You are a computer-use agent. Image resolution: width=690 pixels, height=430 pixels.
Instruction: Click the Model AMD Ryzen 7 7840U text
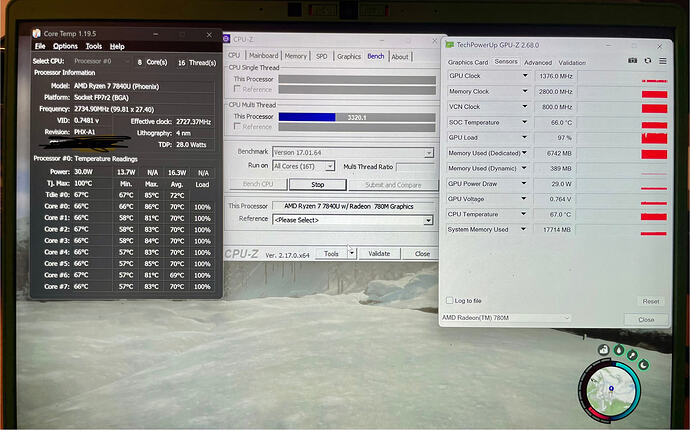click(117, 86)
